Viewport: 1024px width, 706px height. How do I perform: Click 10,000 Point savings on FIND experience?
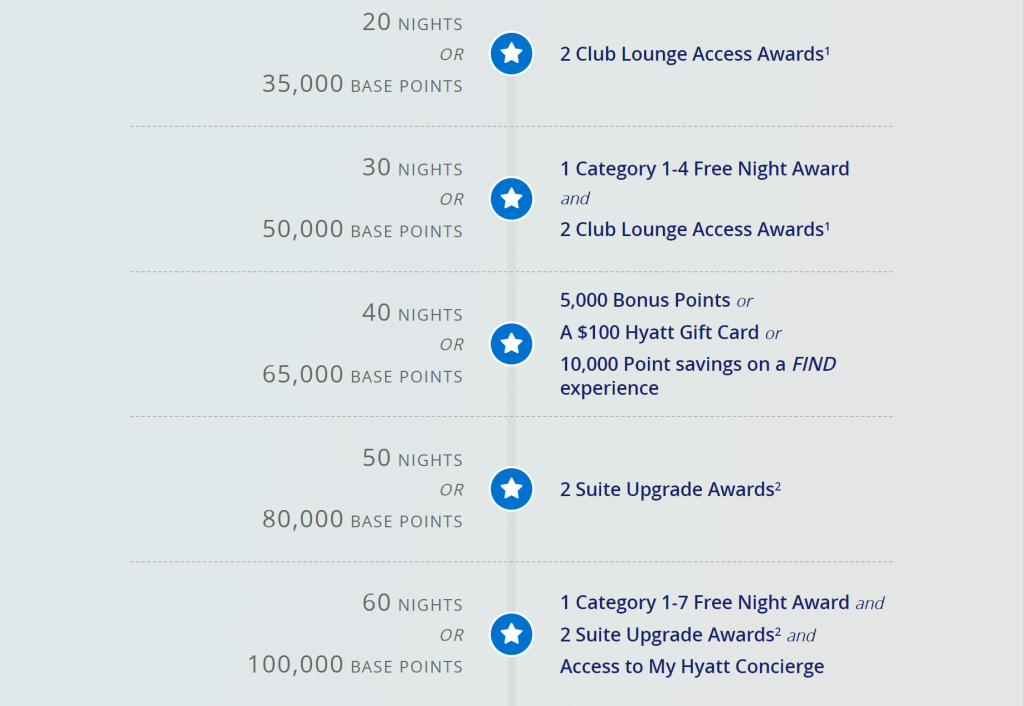pyautogui.click(x=698, y=376)
